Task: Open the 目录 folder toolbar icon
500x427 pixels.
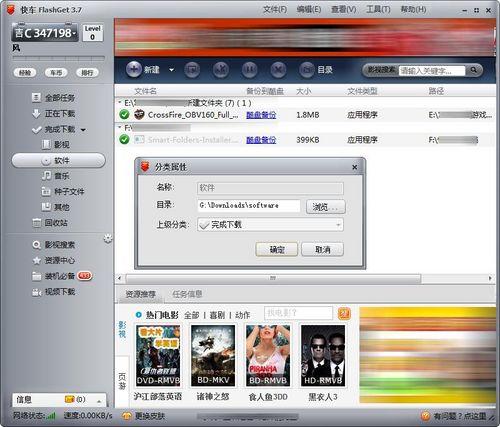Action: click(x=307, y=69)
